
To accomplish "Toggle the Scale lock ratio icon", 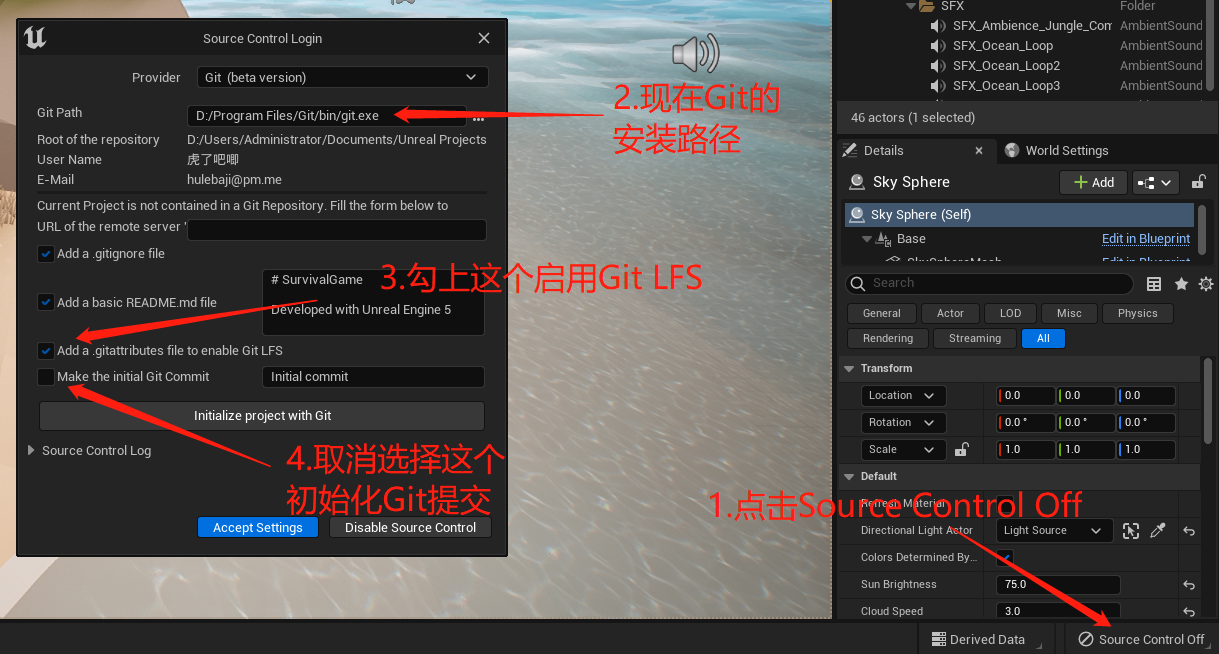I will [x=961, y=450].
